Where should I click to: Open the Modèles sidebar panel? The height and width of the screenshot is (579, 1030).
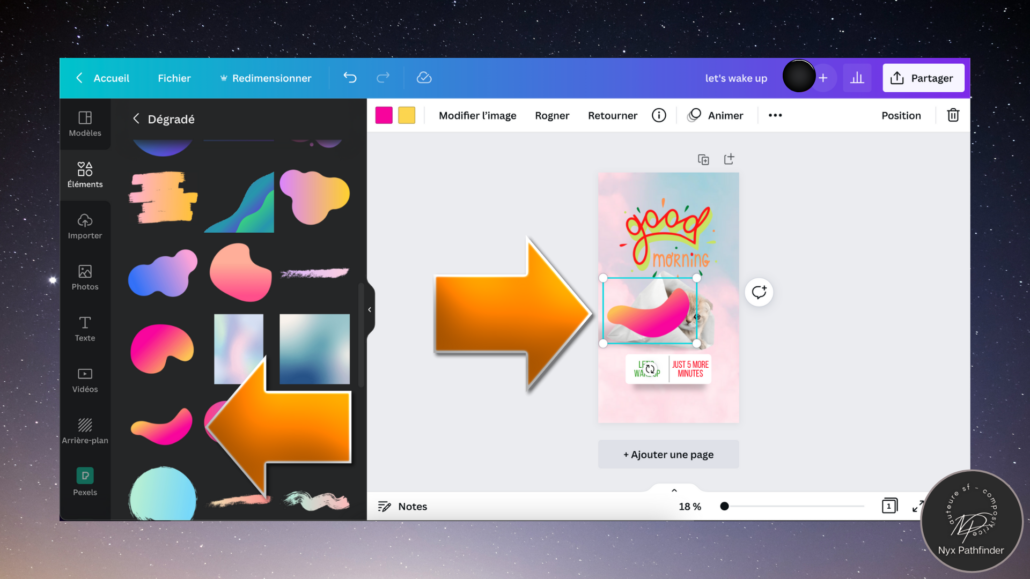(x=85, y=124)
